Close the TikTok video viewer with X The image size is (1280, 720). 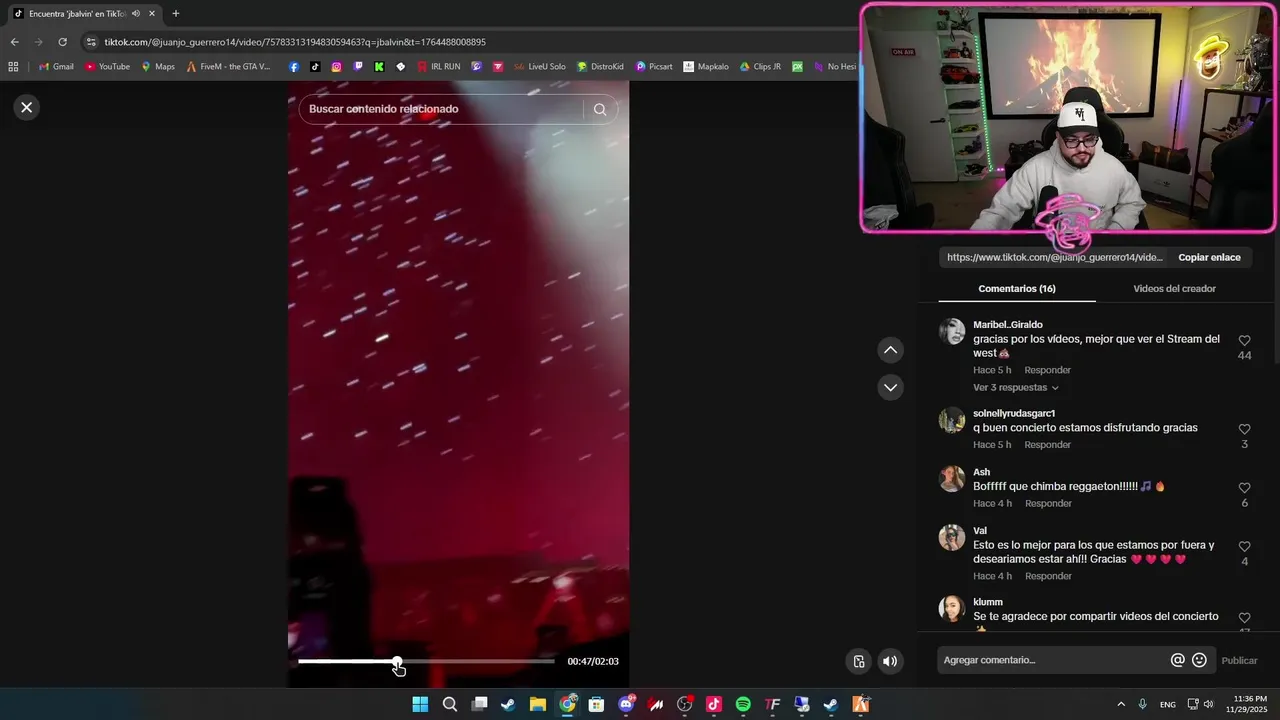point(27,107)
